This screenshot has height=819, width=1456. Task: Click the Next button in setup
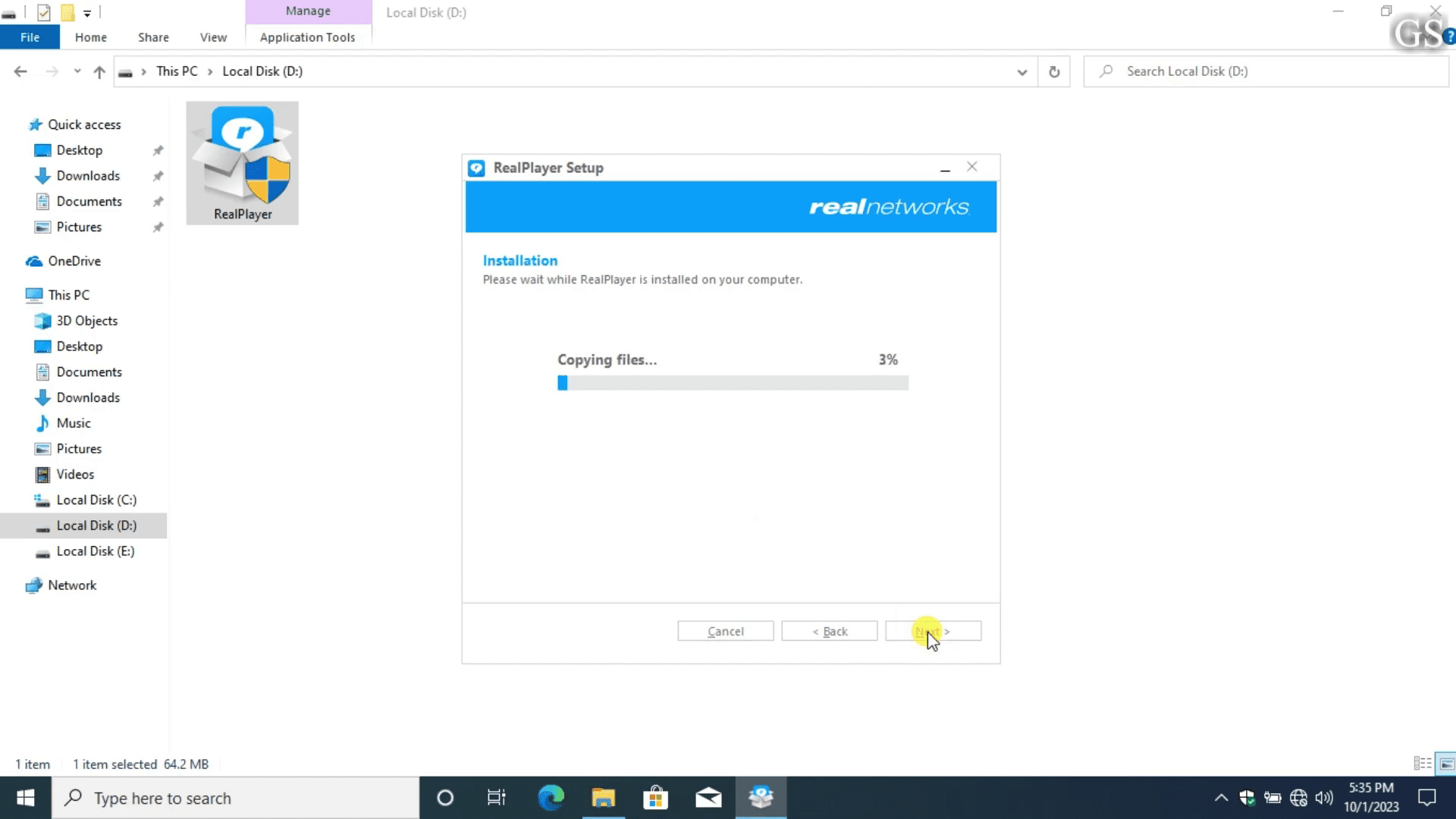click(x=934, y=632)
